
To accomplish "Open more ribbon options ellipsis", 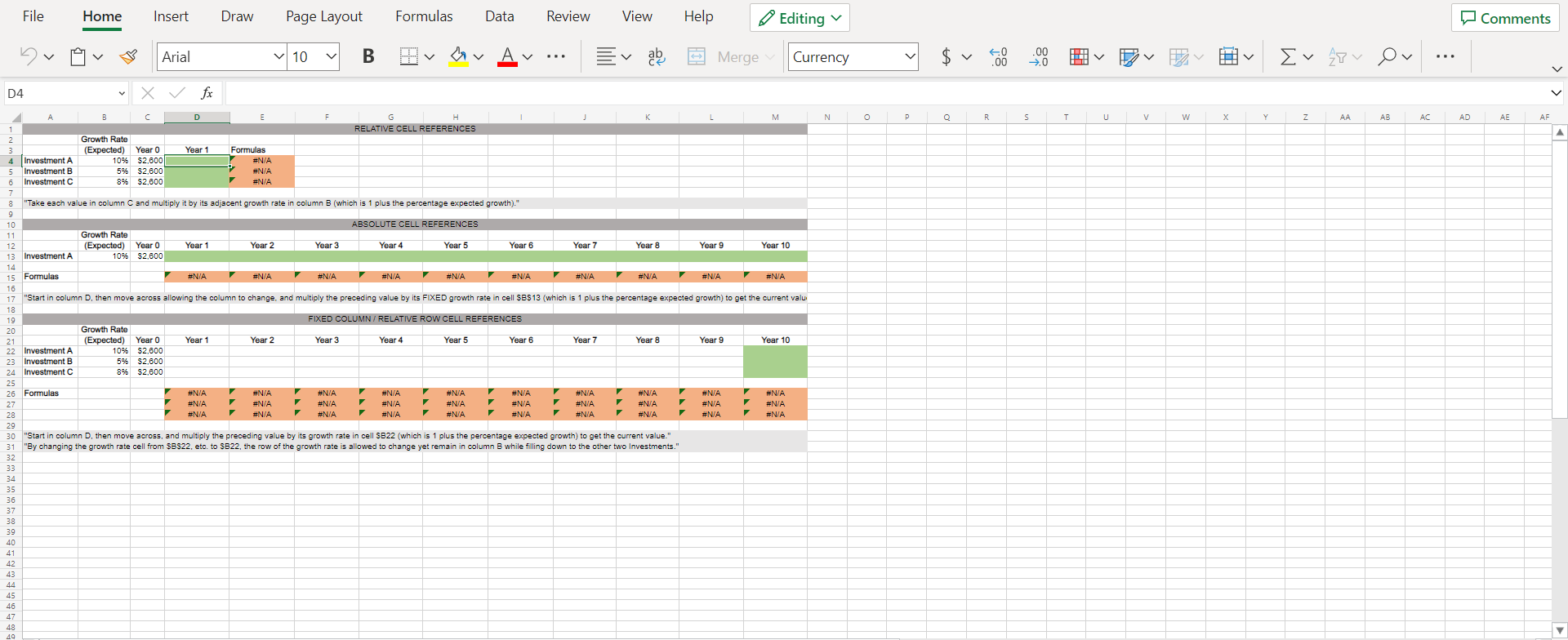I will click(1445, 56).
